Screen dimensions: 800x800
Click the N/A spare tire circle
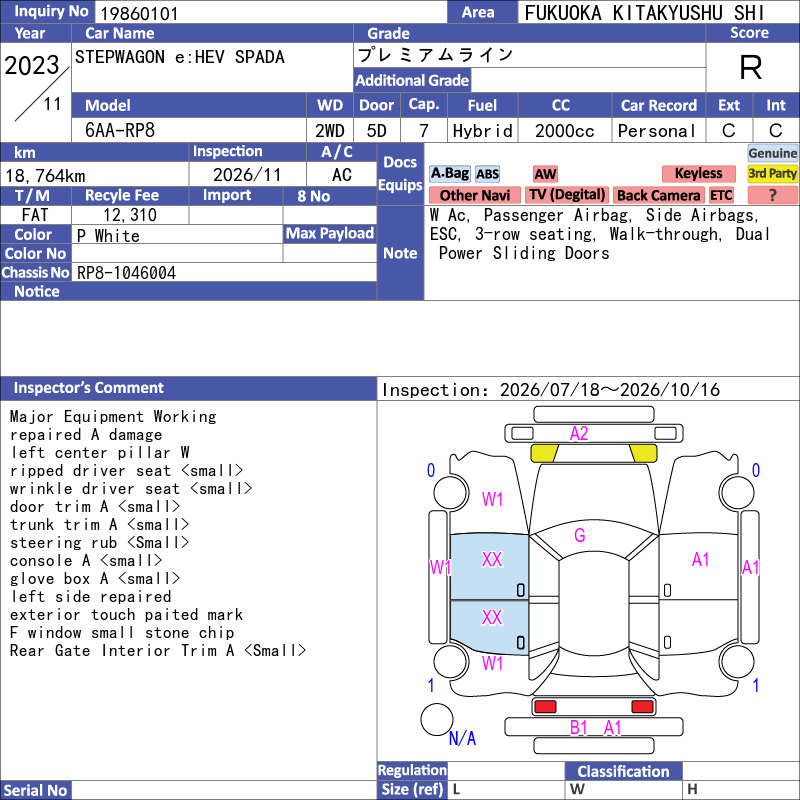(x=437, y=719)
